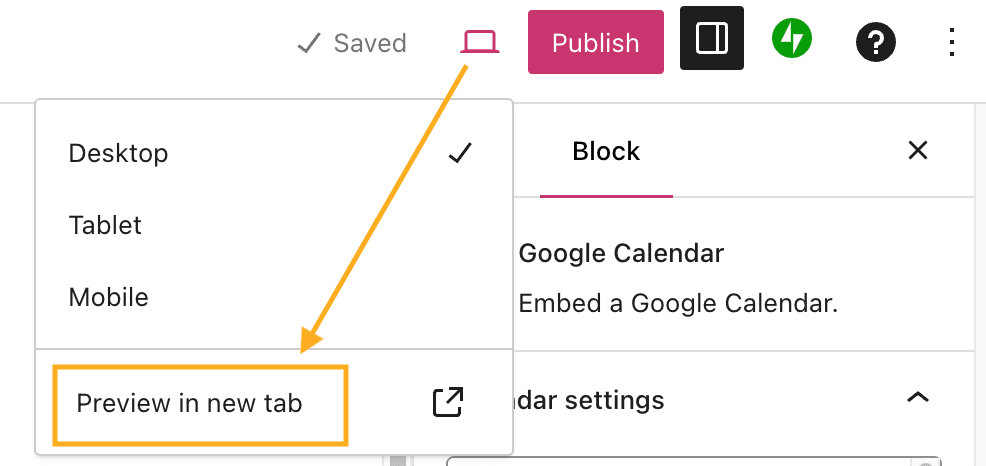Click the Saved checkmark status
Image resolution: width=986 pixels, height=466 pixels.
click(x=352, y=43)
